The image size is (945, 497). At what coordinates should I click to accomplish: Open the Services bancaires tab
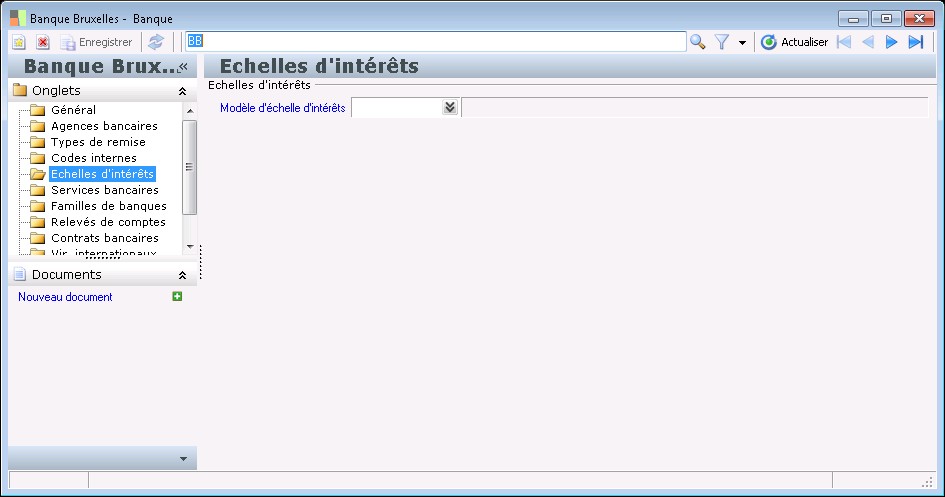pos(105,190)
